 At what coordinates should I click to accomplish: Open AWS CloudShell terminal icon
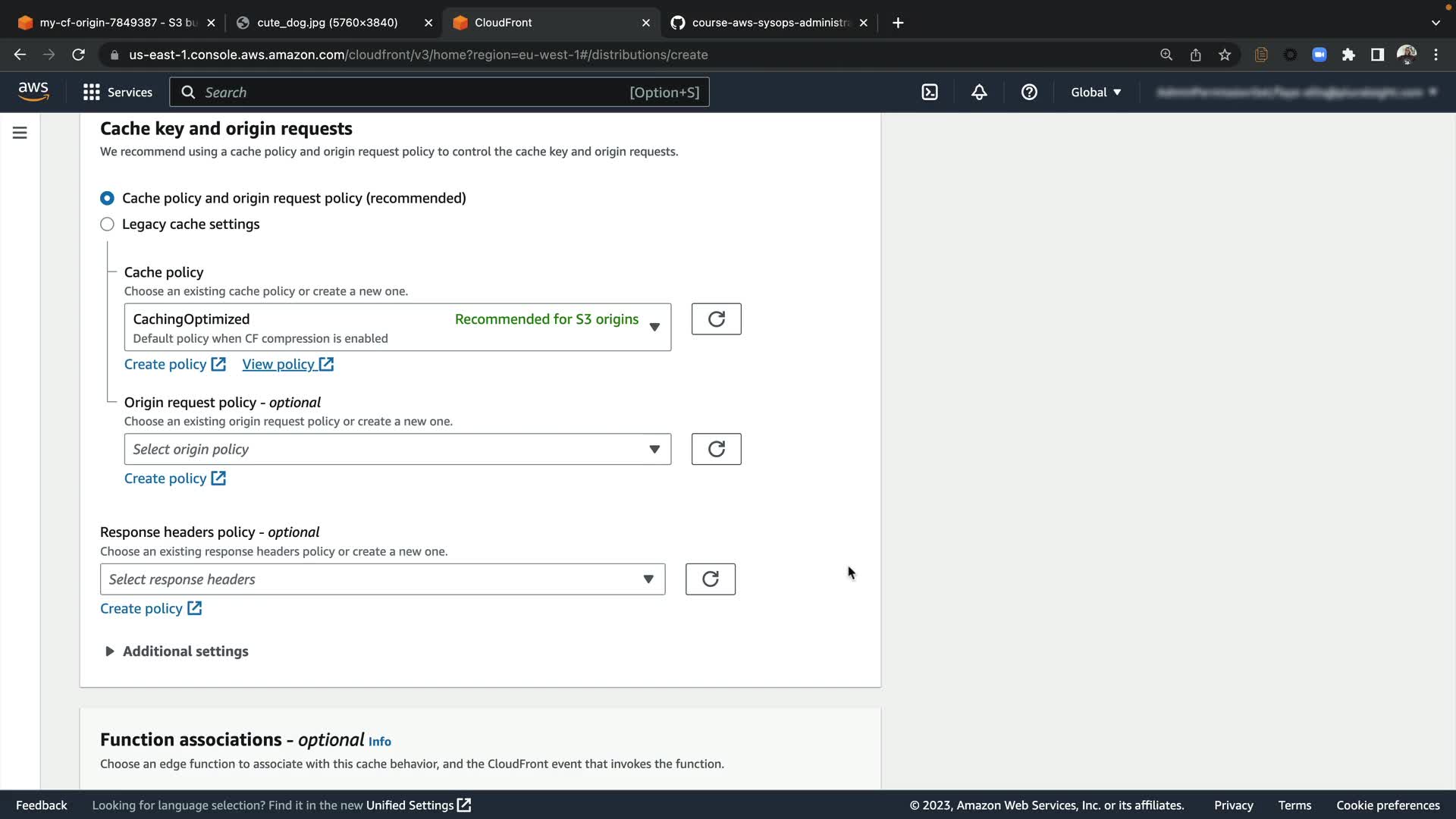pyautogui.click(x=930, y=93)
